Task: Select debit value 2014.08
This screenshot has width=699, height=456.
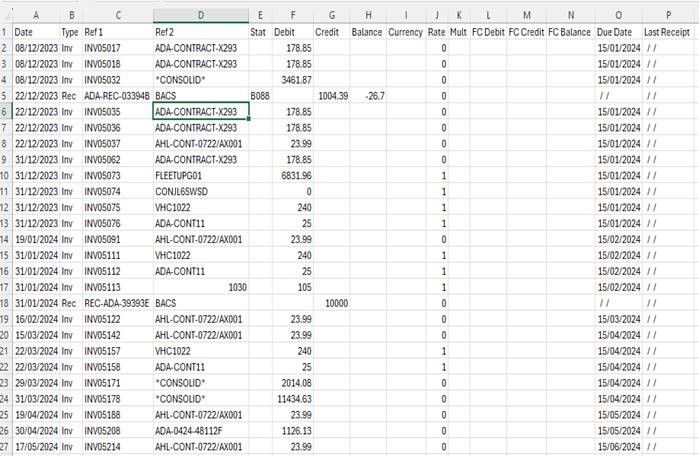Action: pyautogui.click(x=293, y=383)
